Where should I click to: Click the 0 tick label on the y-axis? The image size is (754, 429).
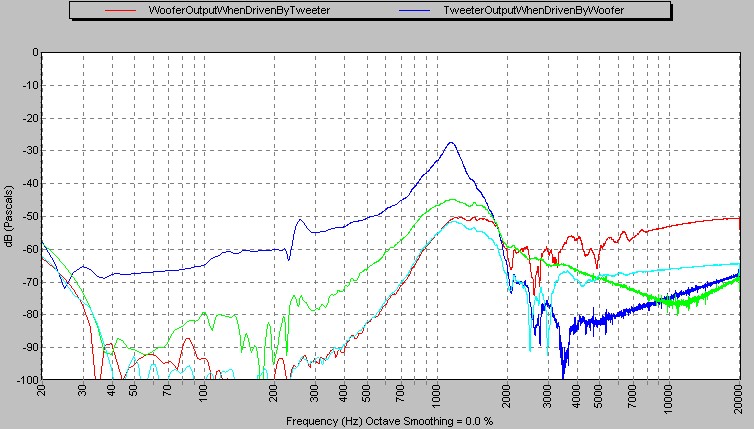[x=32, y=52]
